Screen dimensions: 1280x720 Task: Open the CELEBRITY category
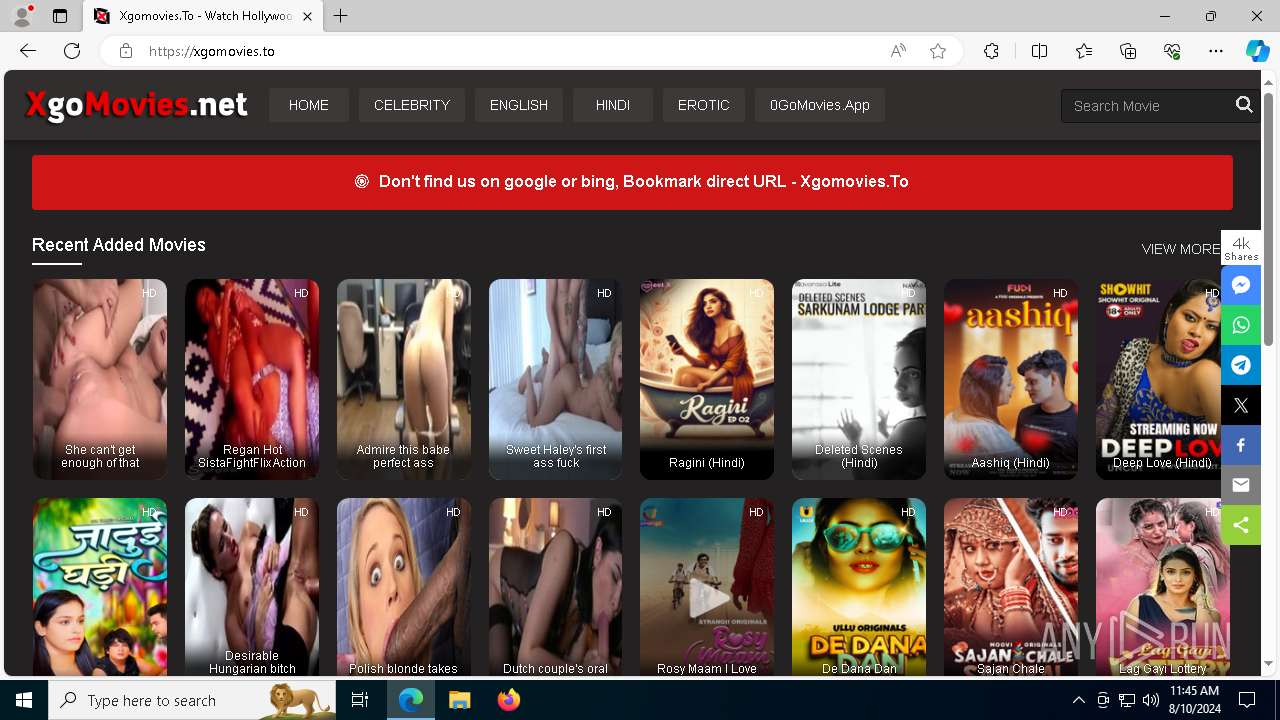click(x=412, y=105)
